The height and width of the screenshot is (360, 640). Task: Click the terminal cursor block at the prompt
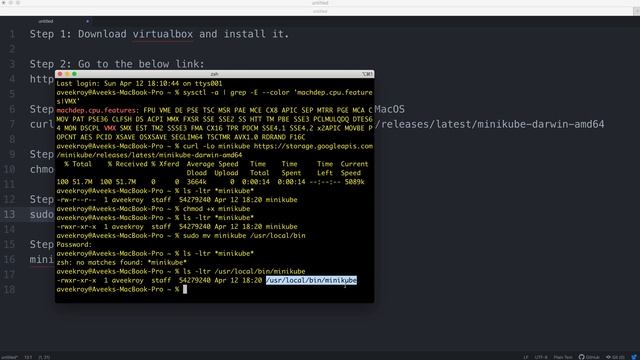tap(185, 289)
